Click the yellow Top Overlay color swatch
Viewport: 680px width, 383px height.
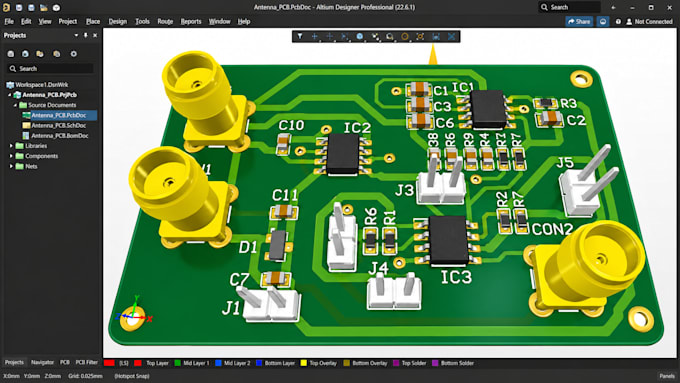point(304,363)
